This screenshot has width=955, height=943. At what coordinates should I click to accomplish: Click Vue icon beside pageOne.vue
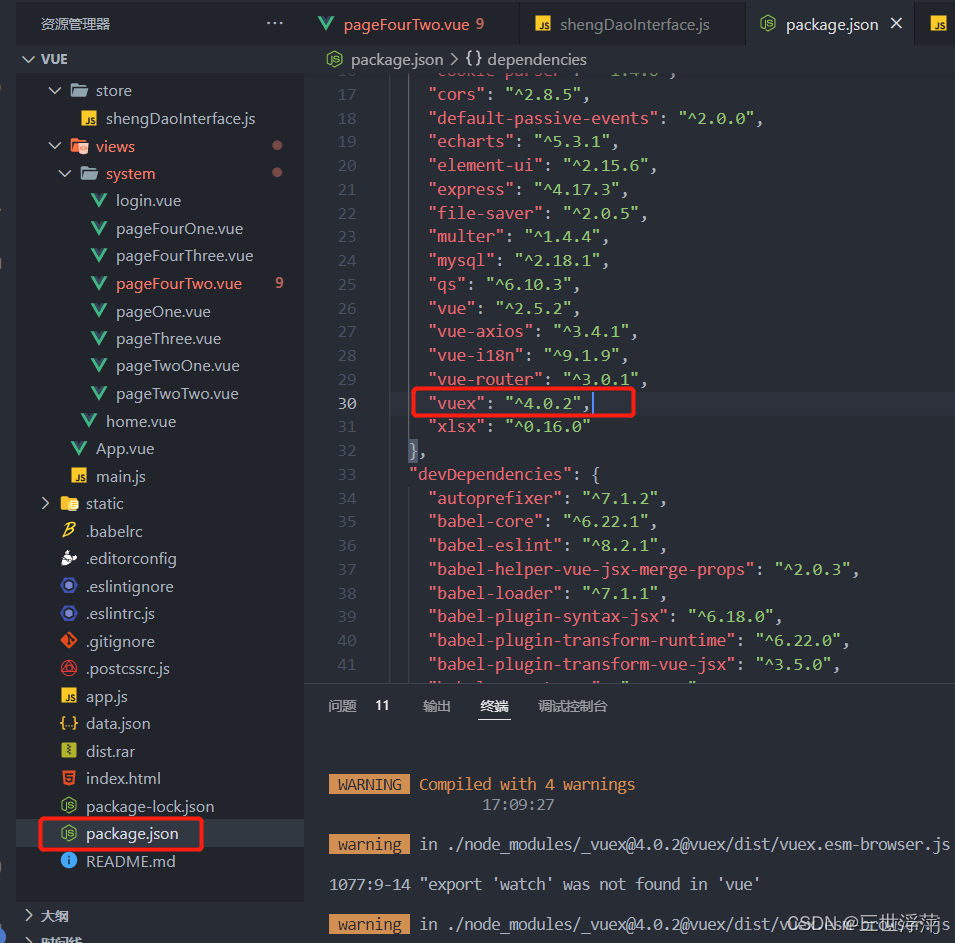[x=99, y=311]
